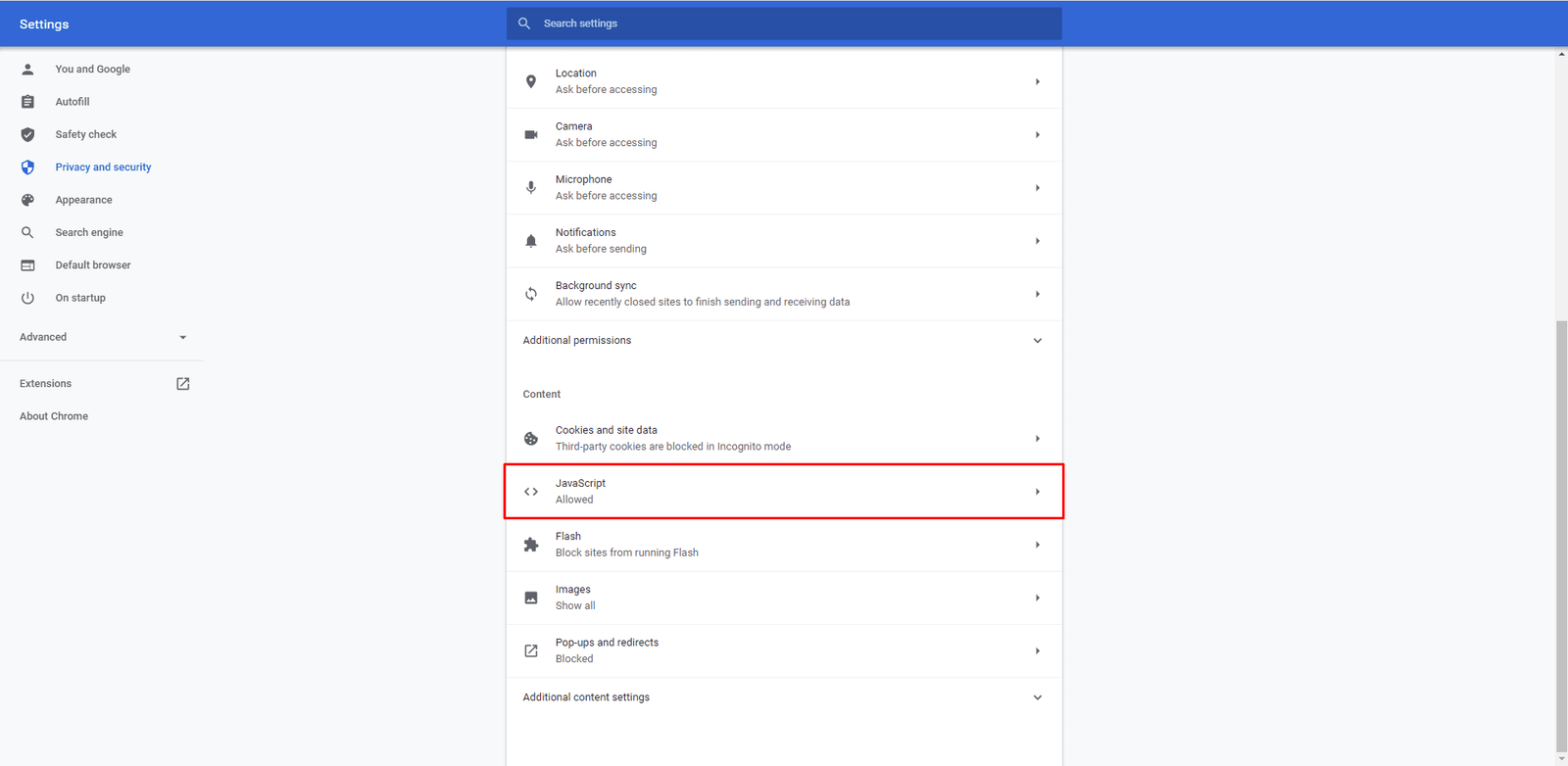
Task: Expand Additional content settings section
Action: pos(1037,697)
